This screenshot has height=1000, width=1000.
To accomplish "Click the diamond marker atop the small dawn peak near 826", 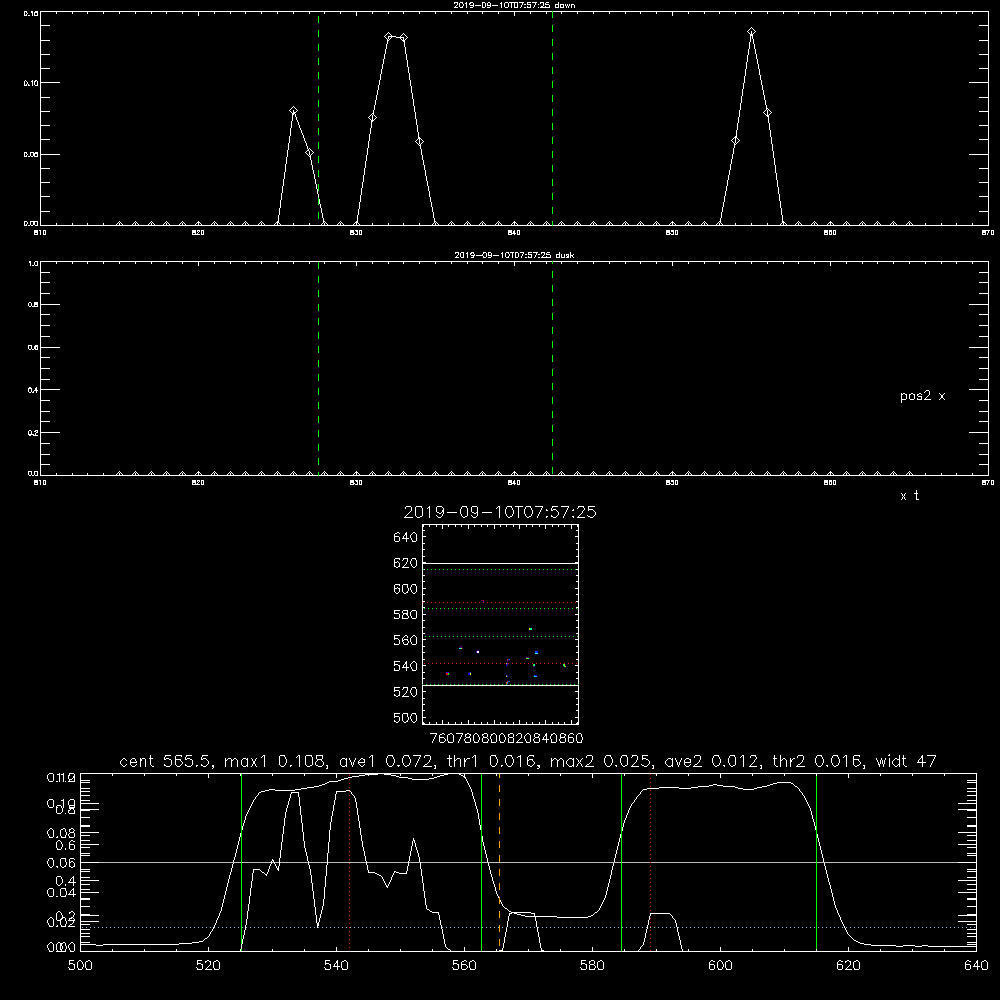I will tap(293, 111).
